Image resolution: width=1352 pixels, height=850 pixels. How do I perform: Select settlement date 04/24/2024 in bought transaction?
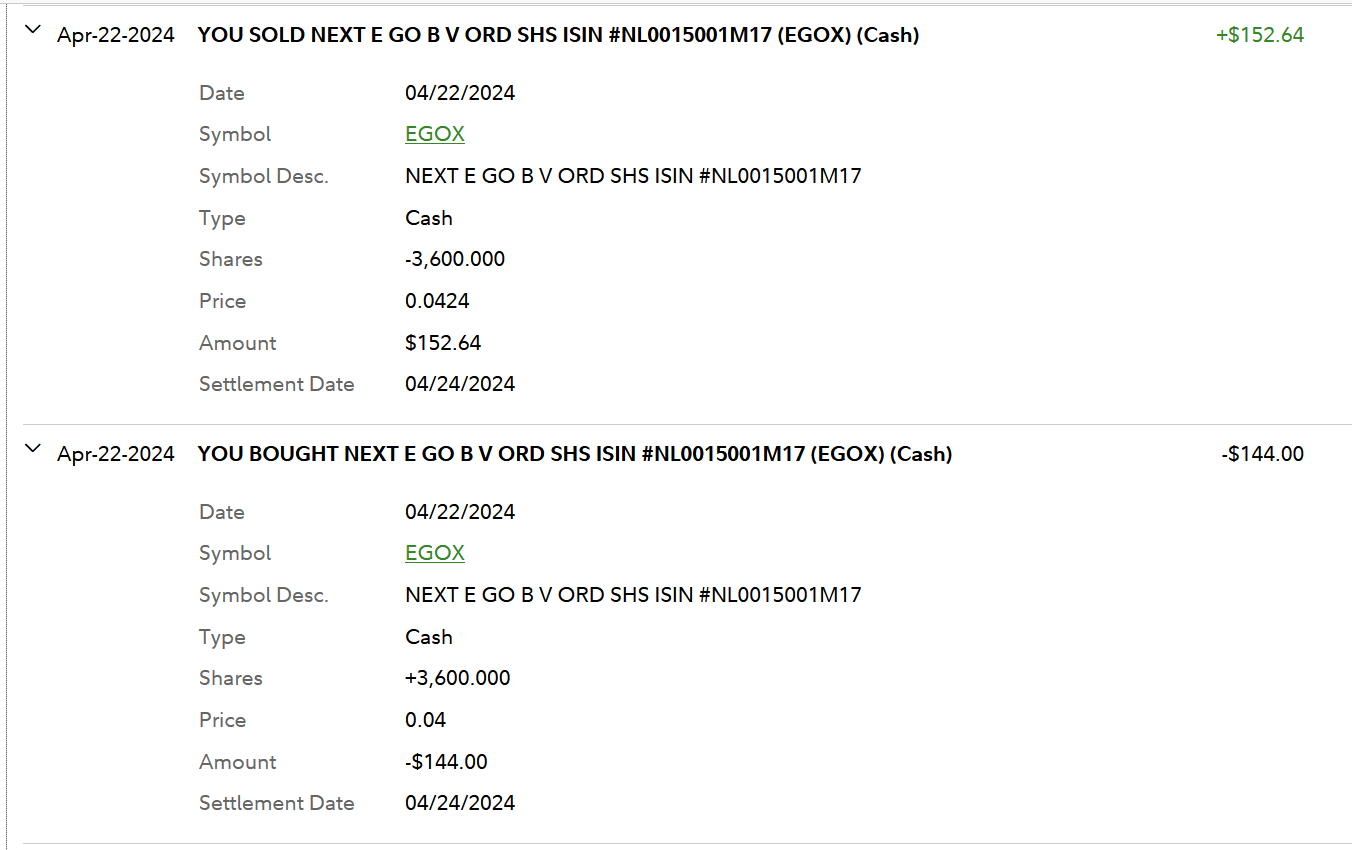(x=460, y=803)
